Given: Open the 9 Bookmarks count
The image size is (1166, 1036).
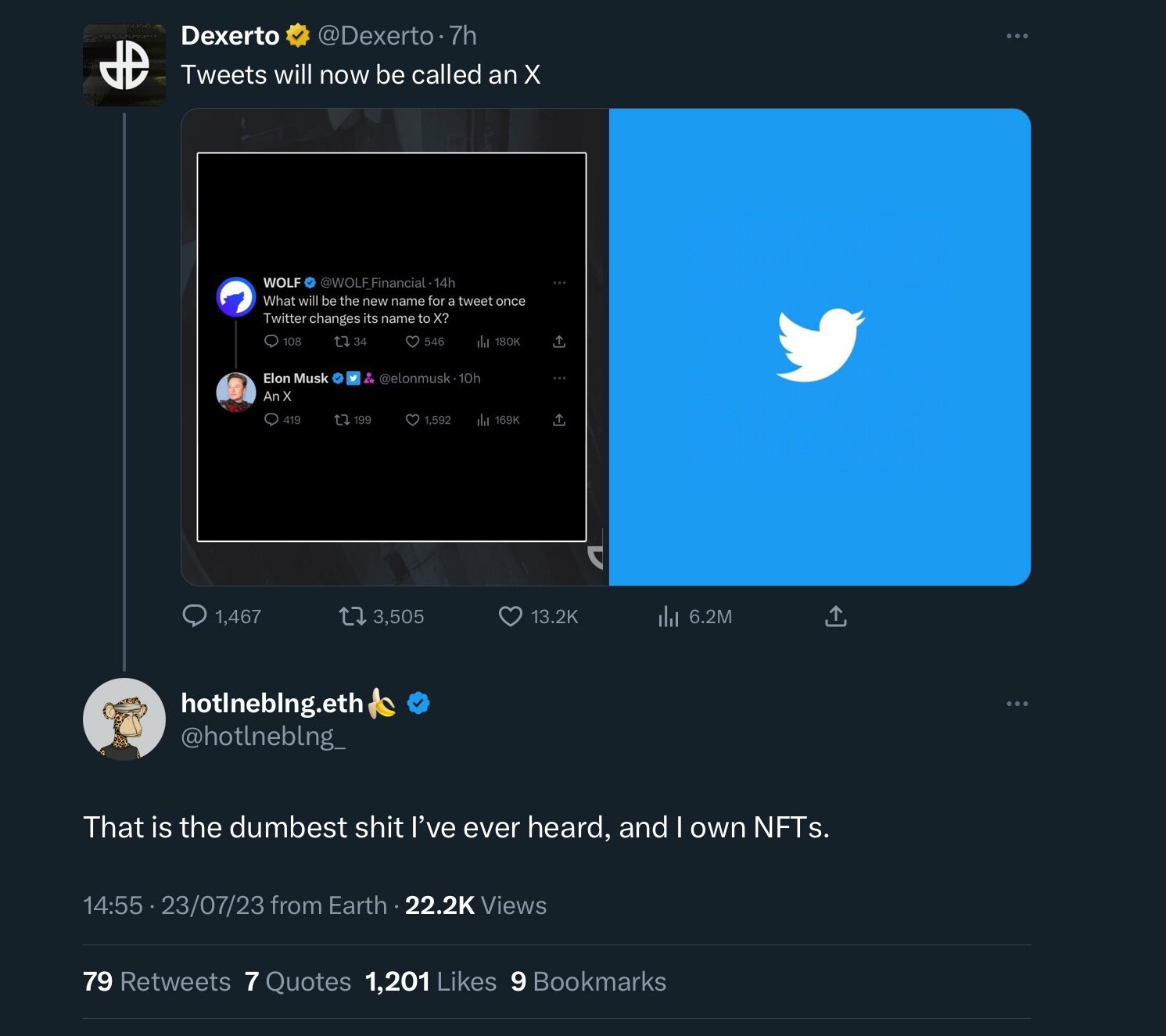Looking at the screenshot, I should pyautogui.click(x=588, y=981).
